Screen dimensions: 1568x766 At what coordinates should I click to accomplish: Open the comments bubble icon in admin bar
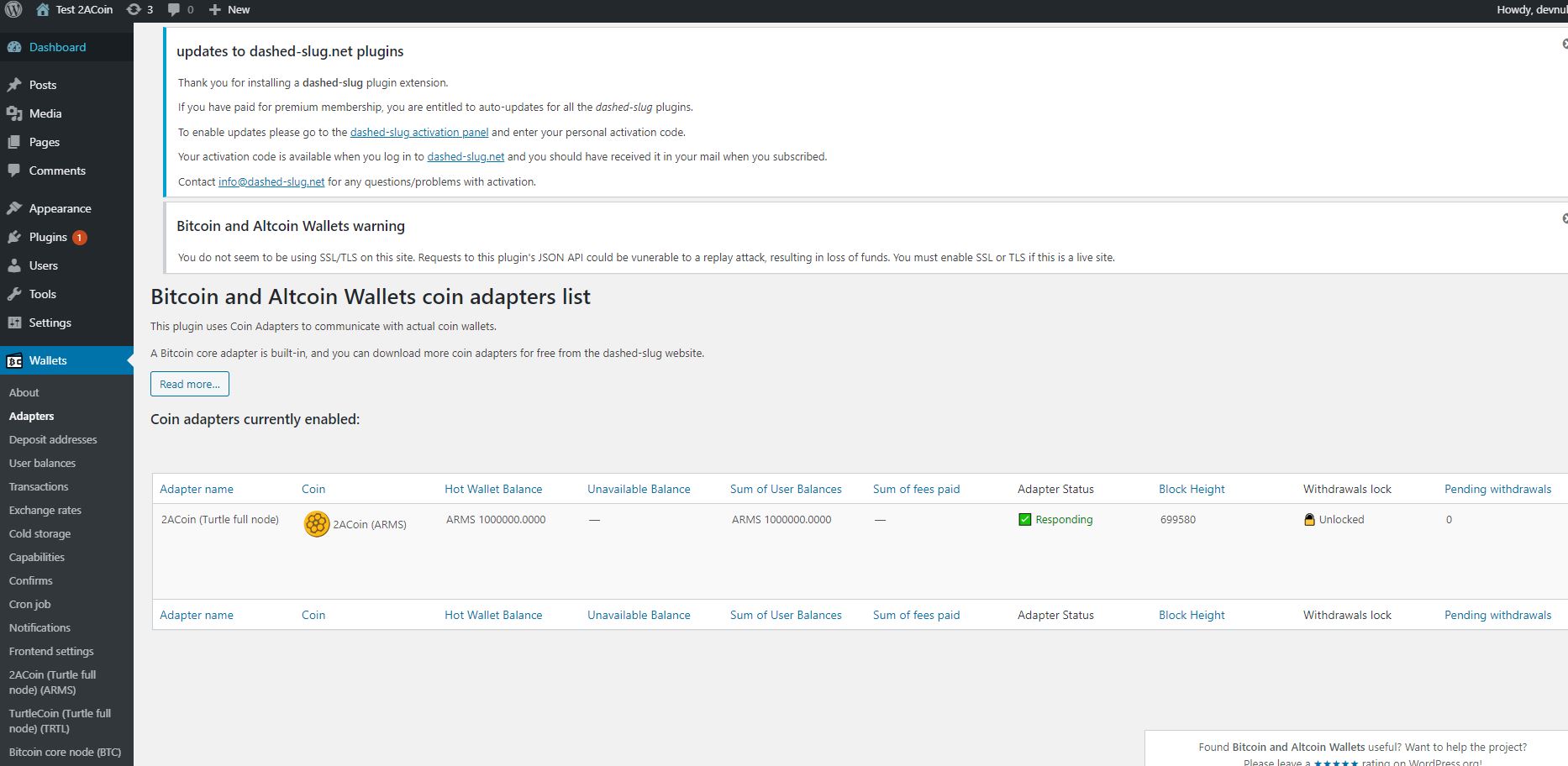[174, 10]
